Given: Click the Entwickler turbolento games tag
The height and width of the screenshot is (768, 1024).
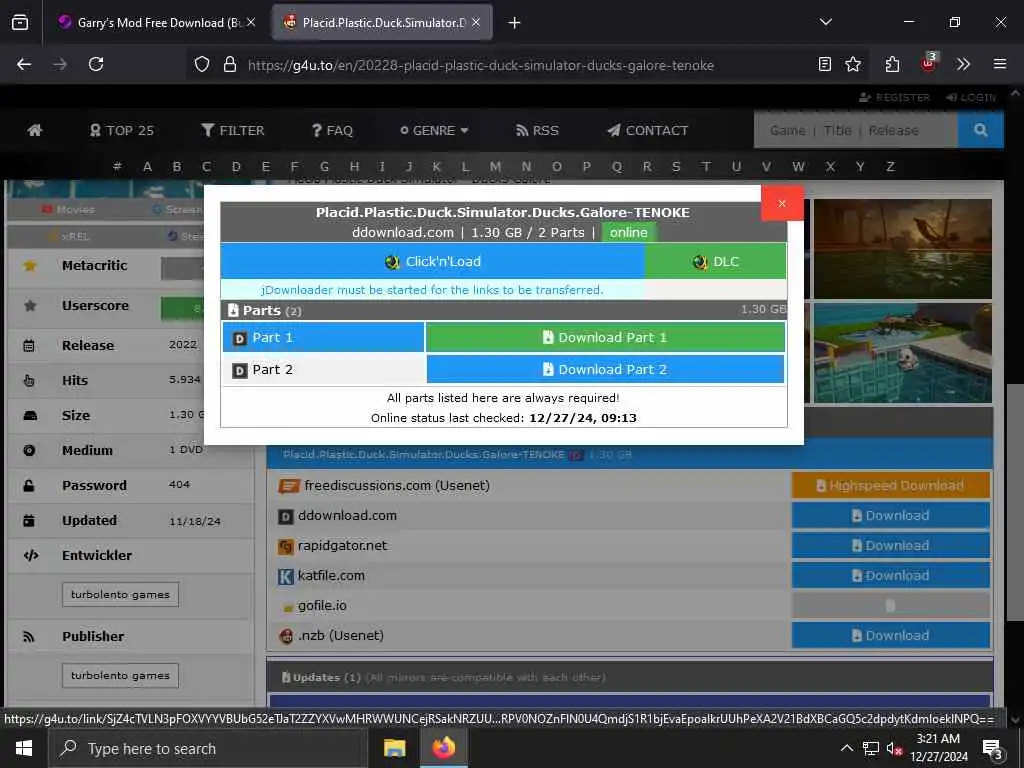Looking at the screenshot, I should 120,594.
